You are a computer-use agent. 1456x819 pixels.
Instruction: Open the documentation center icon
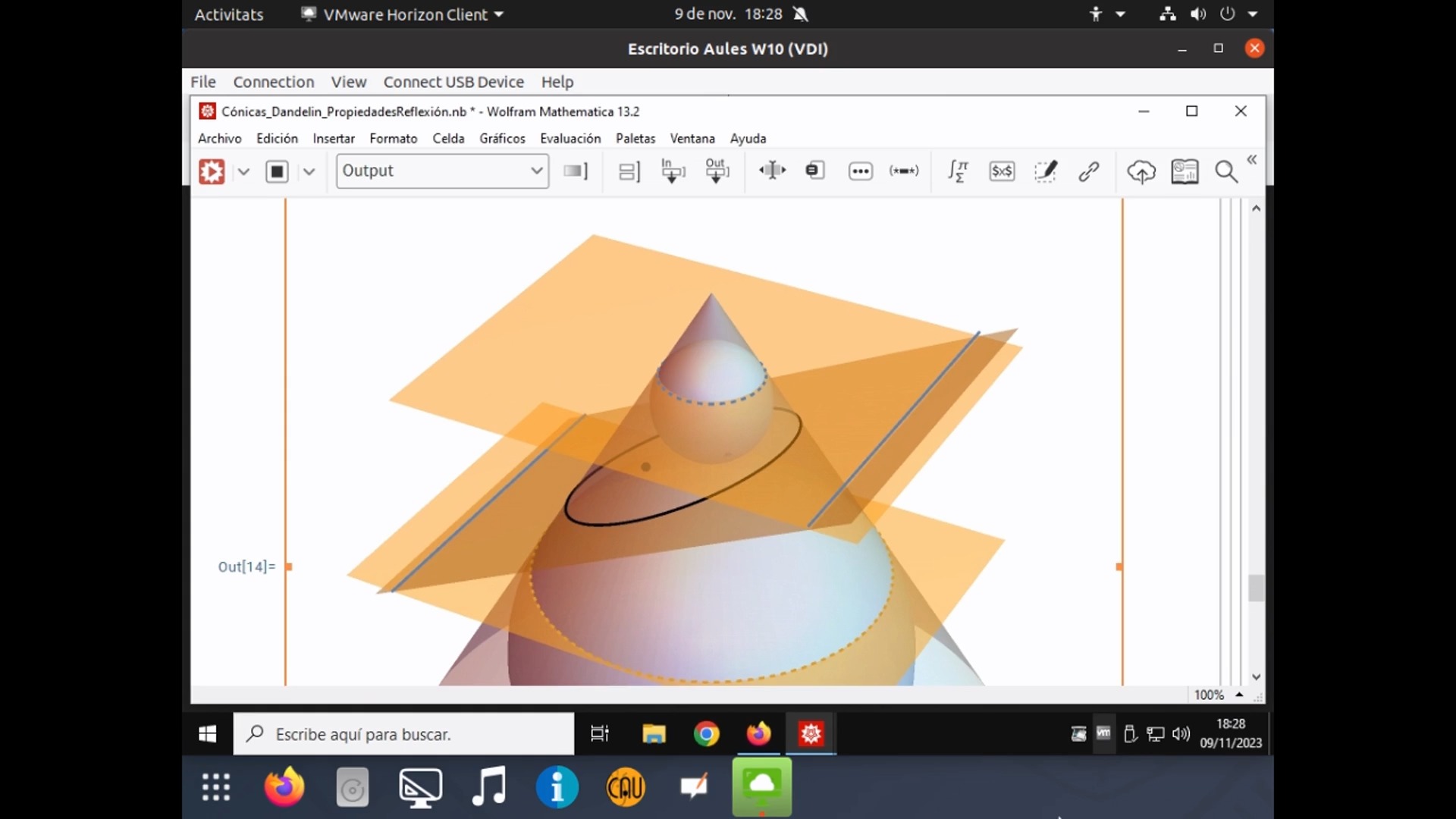pyautogui.click(x=1185, y=171)
